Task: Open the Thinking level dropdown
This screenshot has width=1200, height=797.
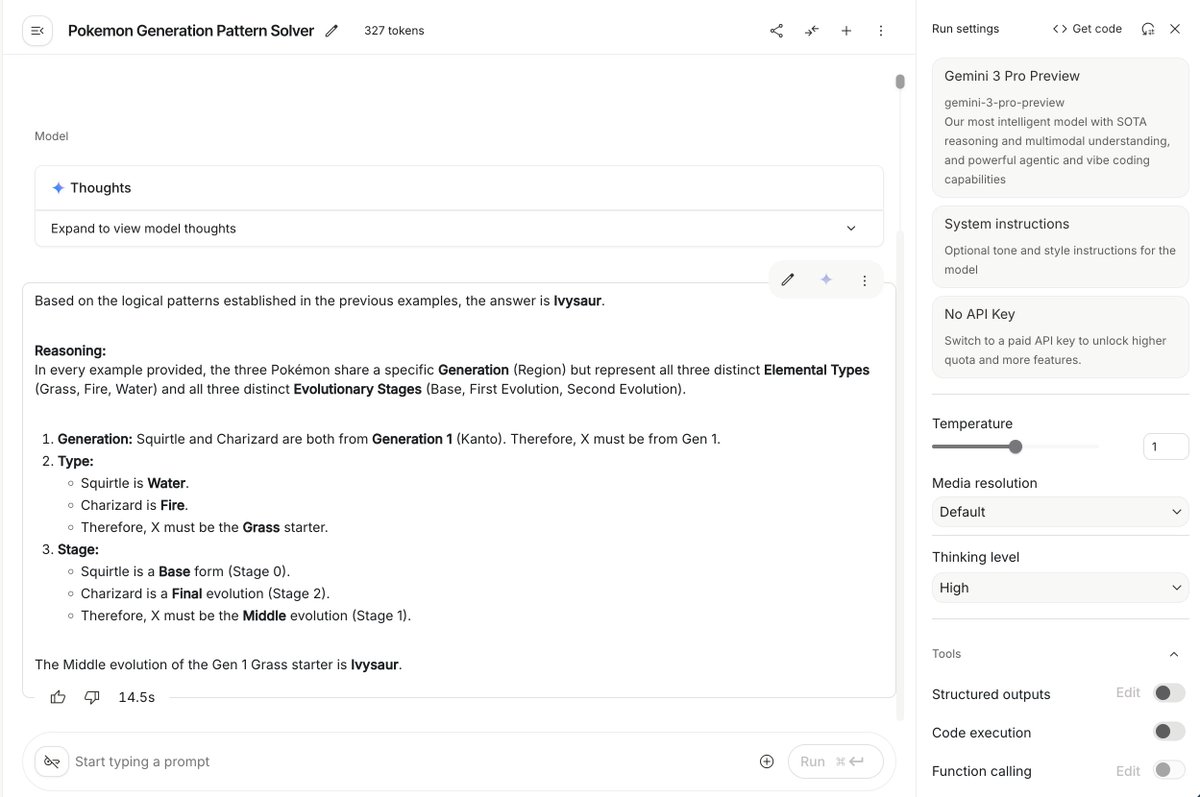Action: pos(1060,587)
